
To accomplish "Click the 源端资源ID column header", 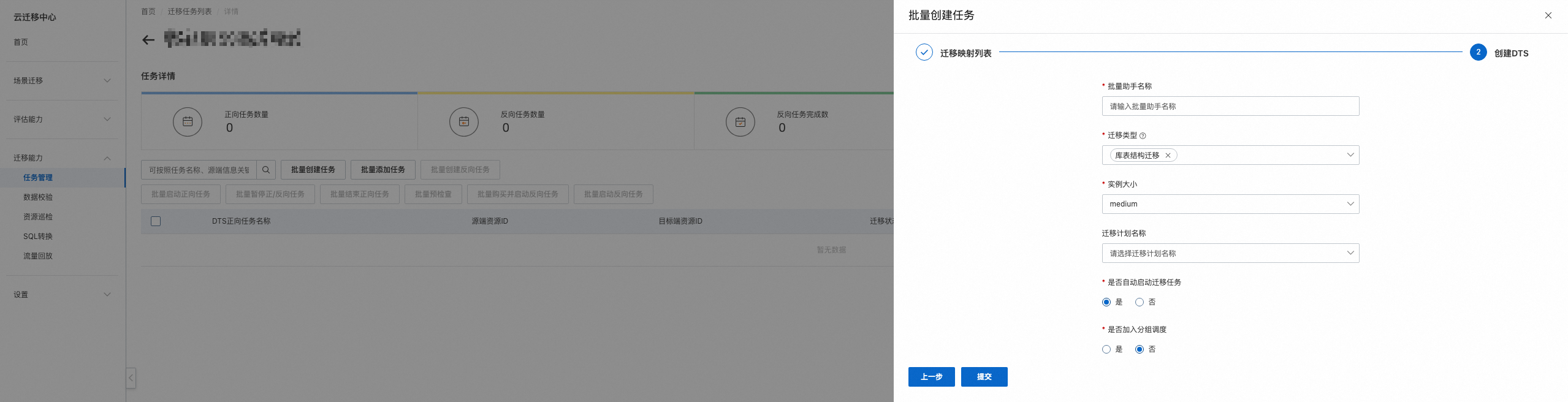I will pos(490,221).
